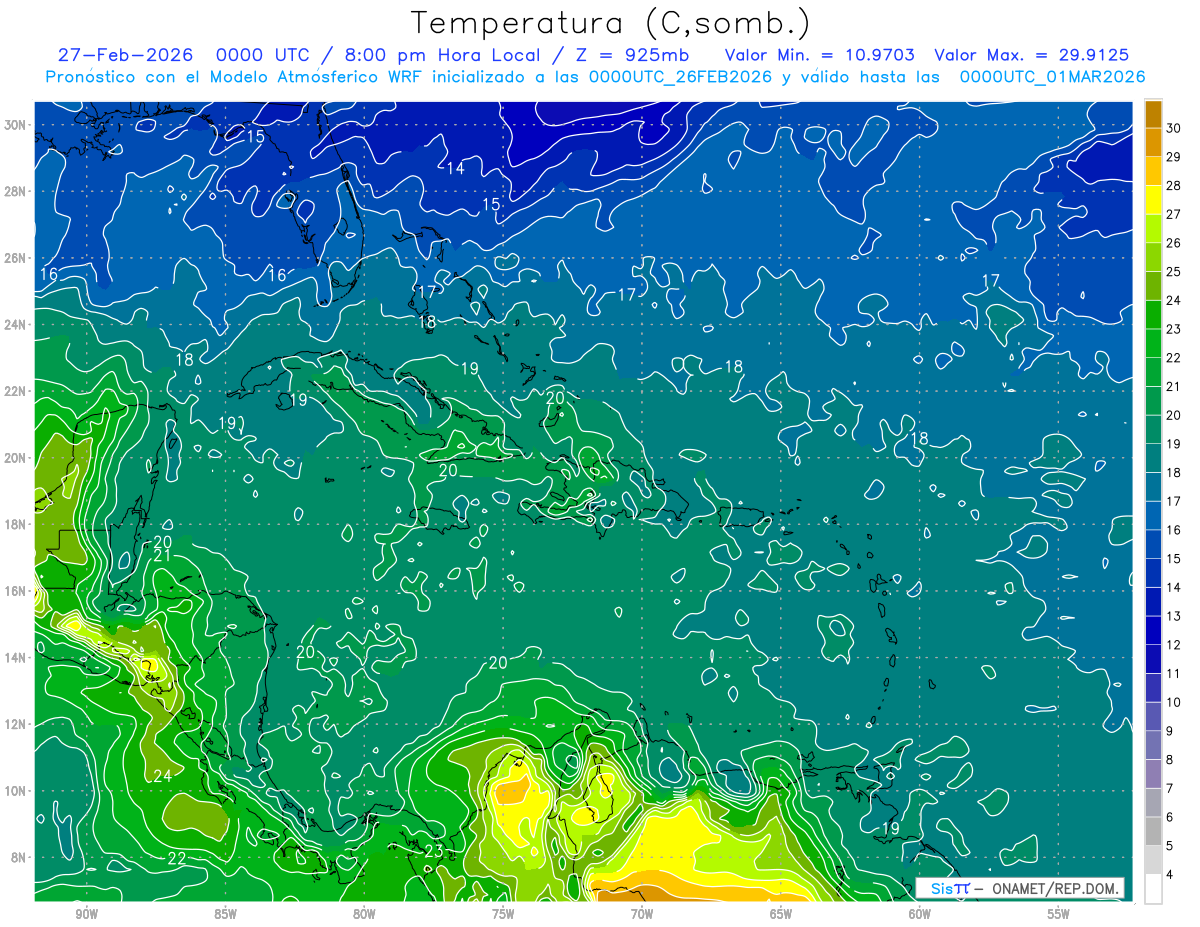1200x927 pixels.
Task: Click the 70W longitude axis label
Action: (x=642, y=914)
